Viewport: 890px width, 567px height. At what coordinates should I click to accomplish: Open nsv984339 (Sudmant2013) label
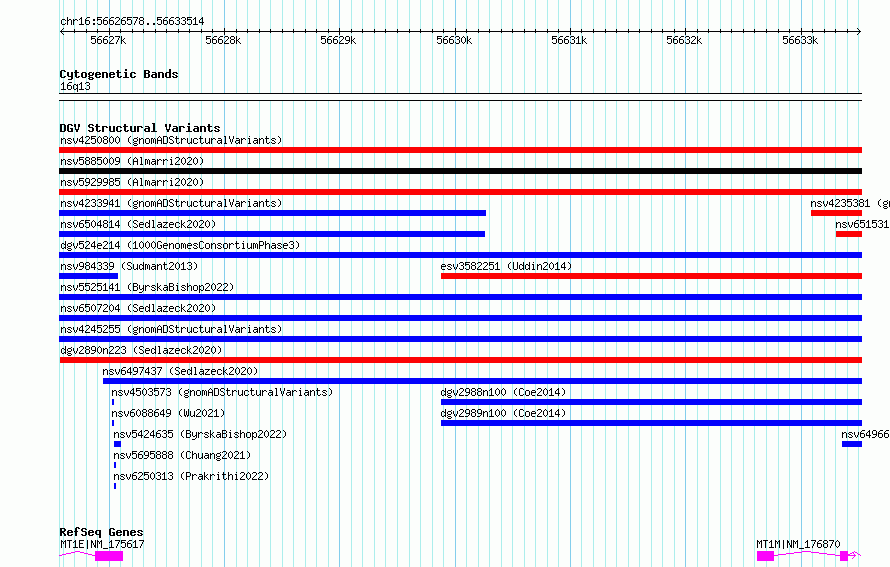click(129, 266)
